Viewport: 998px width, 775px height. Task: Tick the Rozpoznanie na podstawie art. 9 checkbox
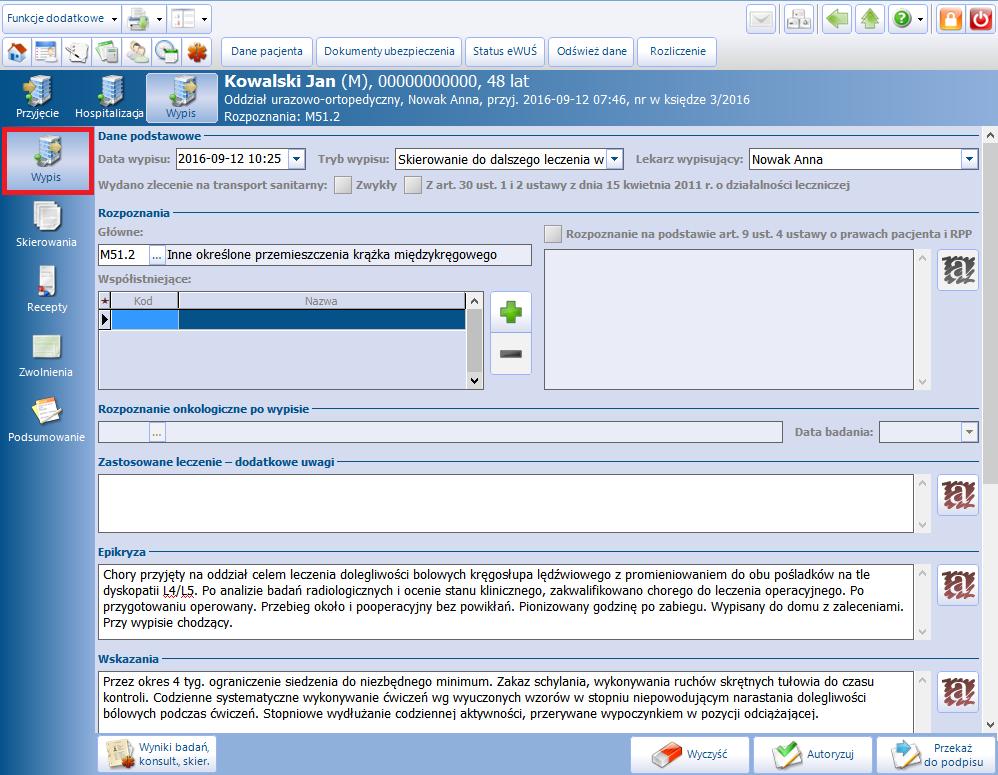tap(553, 234)
